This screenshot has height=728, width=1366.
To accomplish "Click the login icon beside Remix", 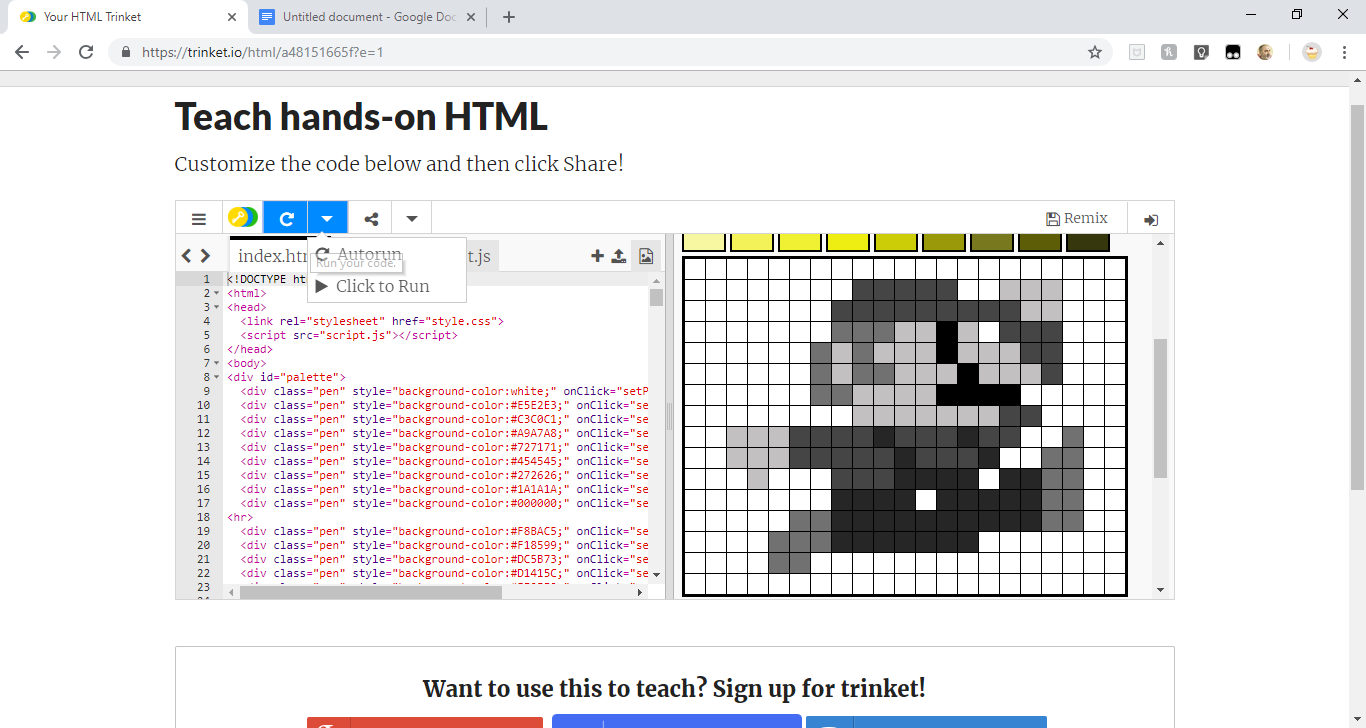I will click(1151, 220).
